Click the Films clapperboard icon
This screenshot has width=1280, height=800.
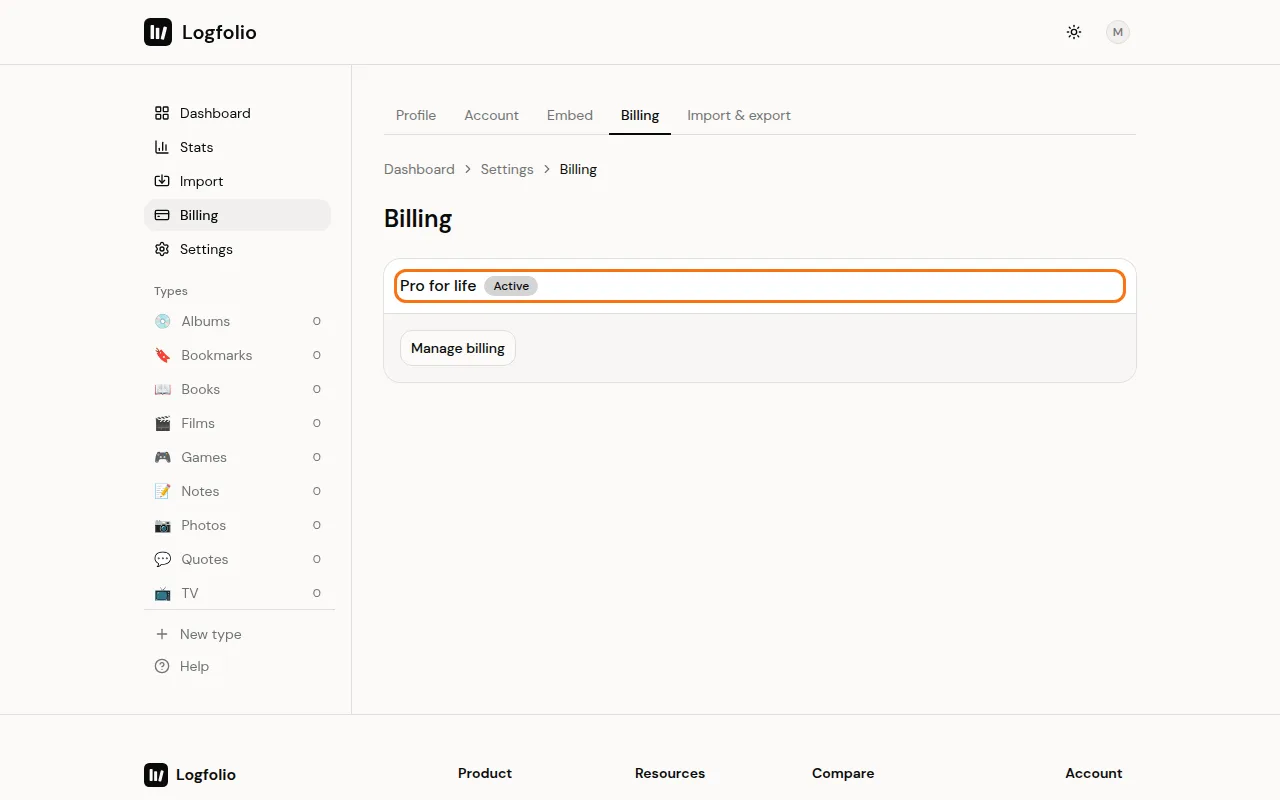click(162, 423)
